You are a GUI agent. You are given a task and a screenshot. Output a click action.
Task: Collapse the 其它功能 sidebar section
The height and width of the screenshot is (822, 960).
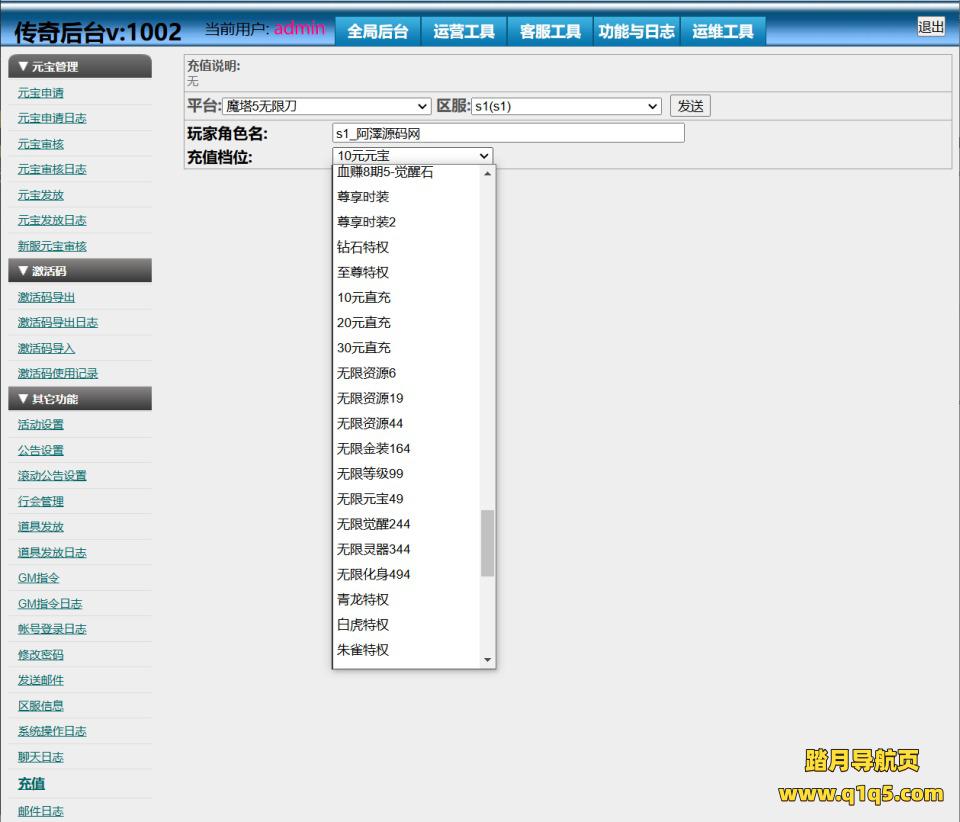click(80, 399)
